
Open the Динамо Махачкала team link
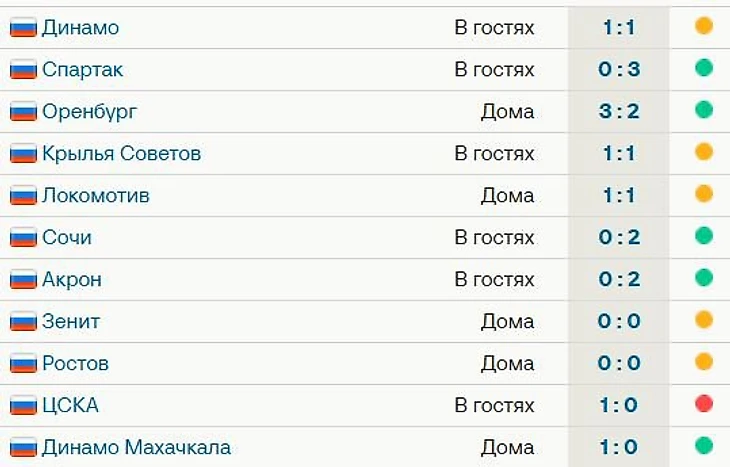pyautogui.click(x=136, y=447)
